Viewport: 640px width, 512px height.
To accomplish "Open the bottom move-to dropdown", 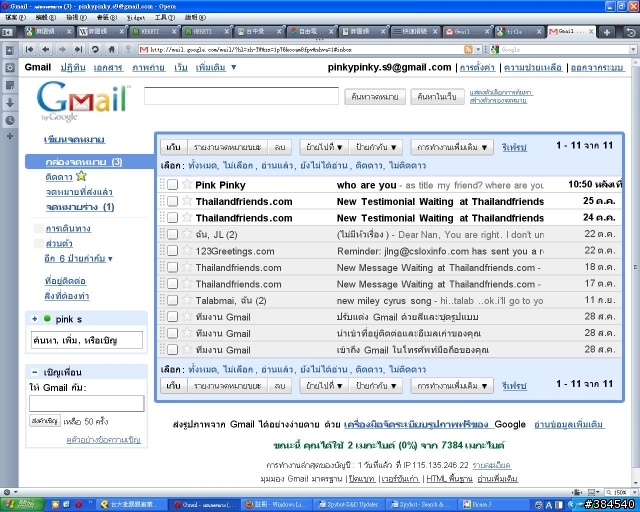I will (324, 385).
